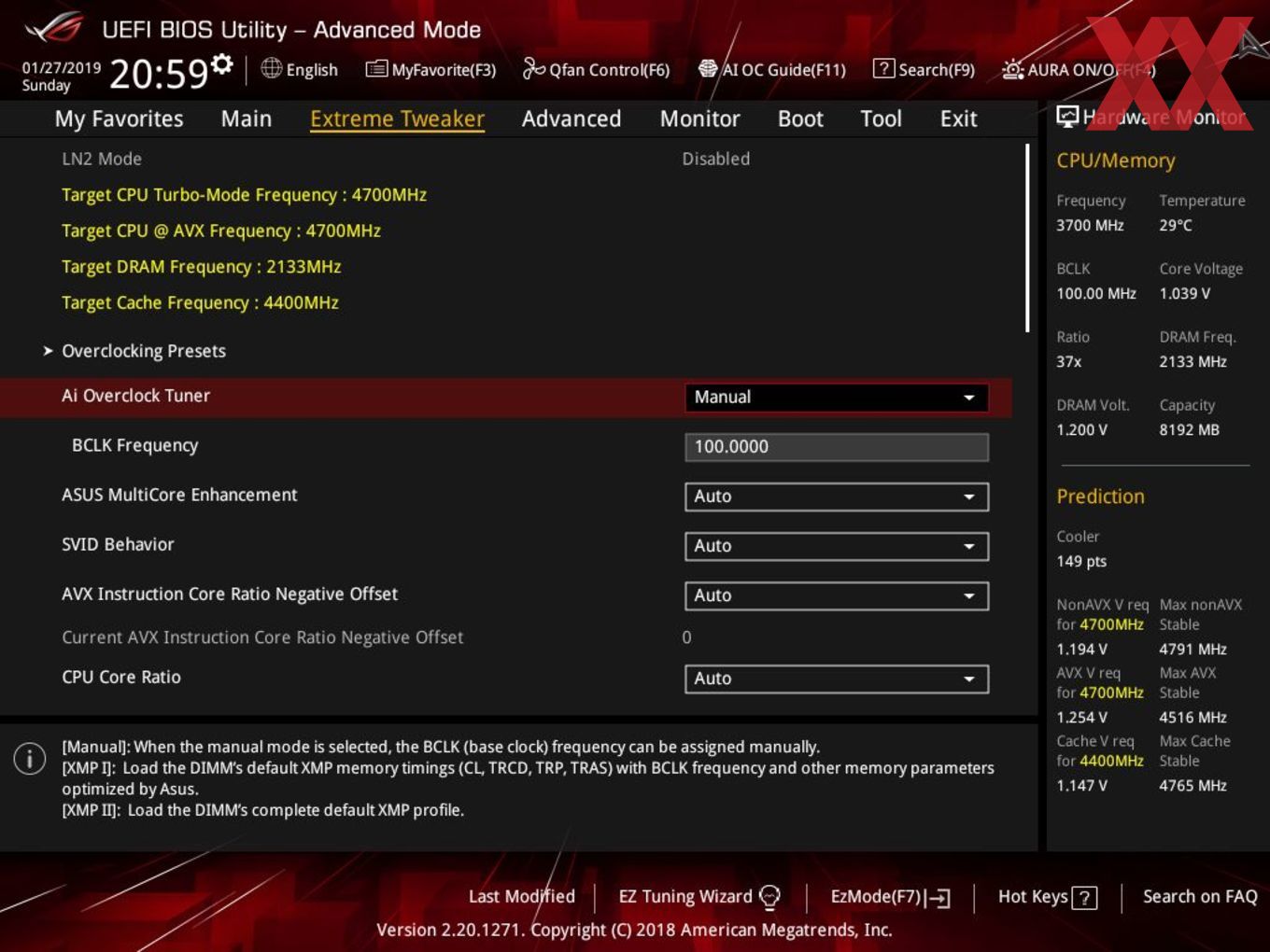Open the CPU Core Ratio dropdown
This screenshot has width=1270, height=952.
836,679
